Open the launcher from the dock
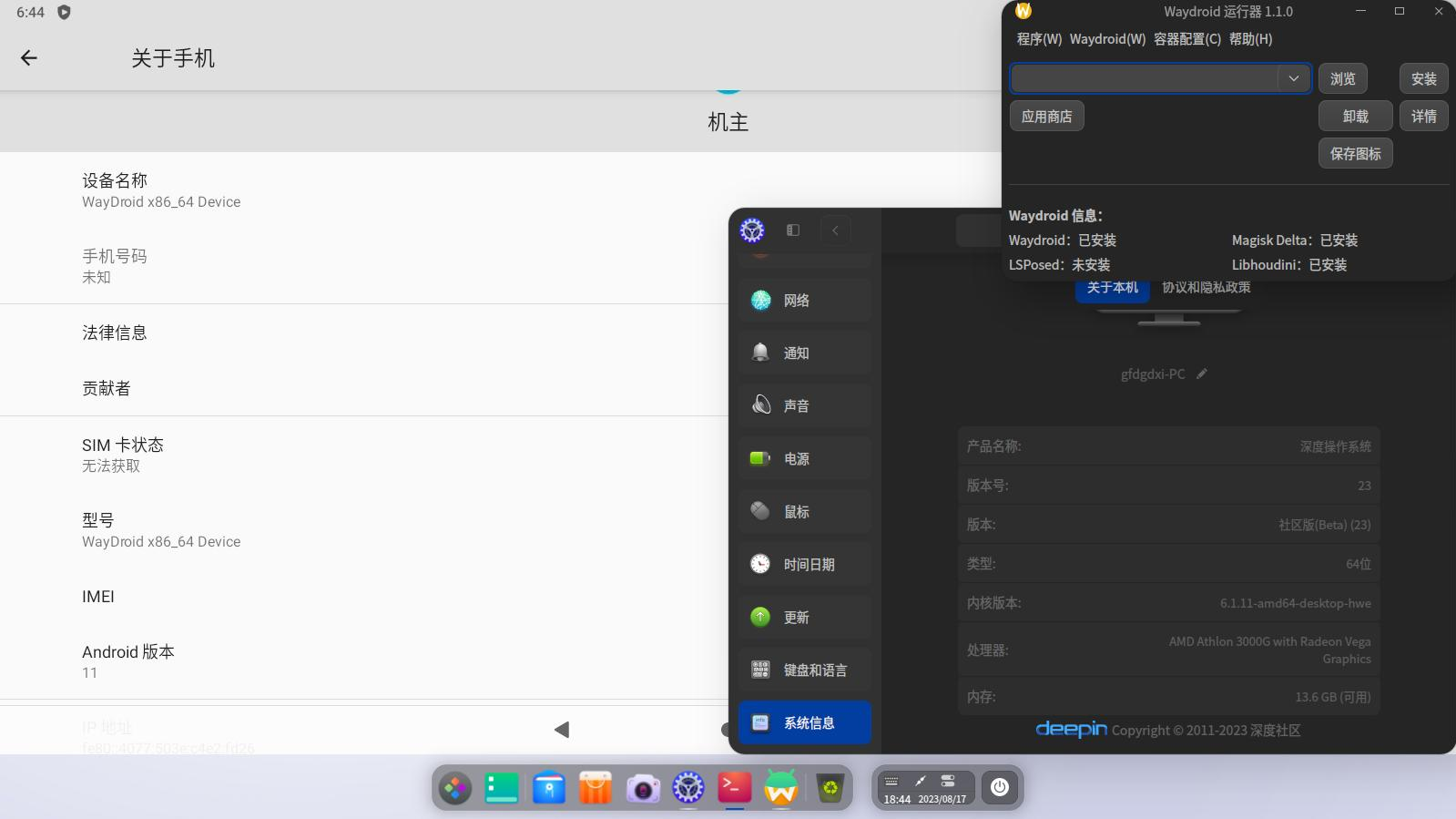Viewport: 1456px width, 819px height. 455,788
